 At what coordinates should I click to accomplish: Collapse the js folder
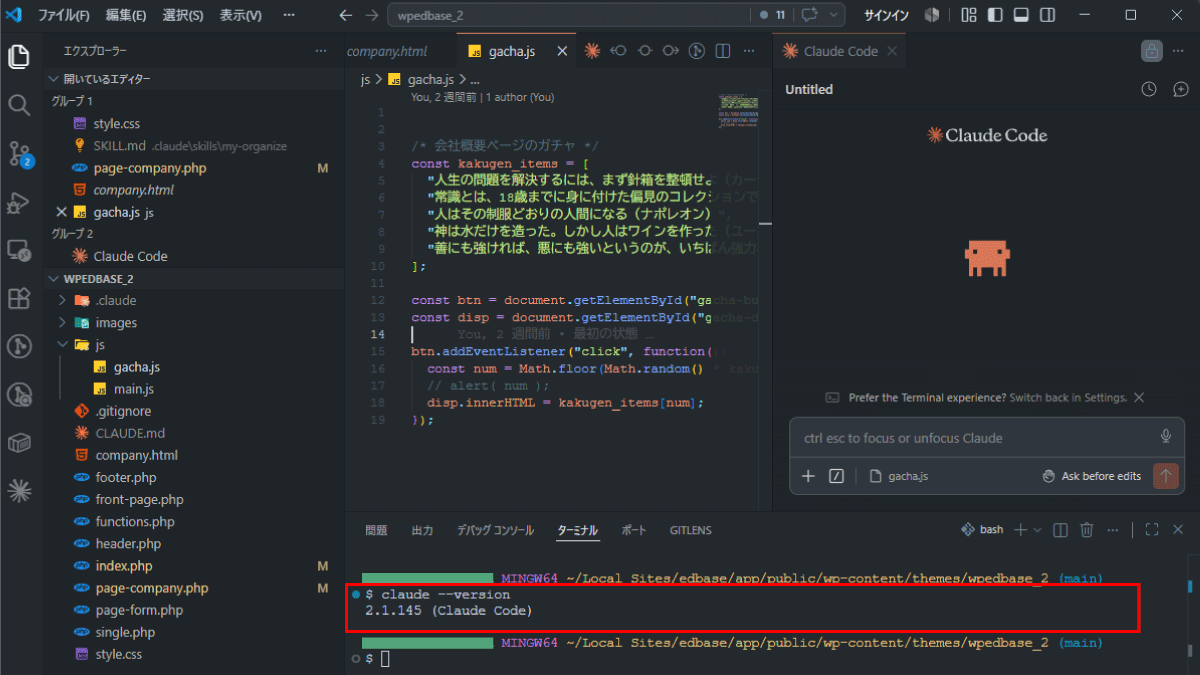click(x=63, y=344)
